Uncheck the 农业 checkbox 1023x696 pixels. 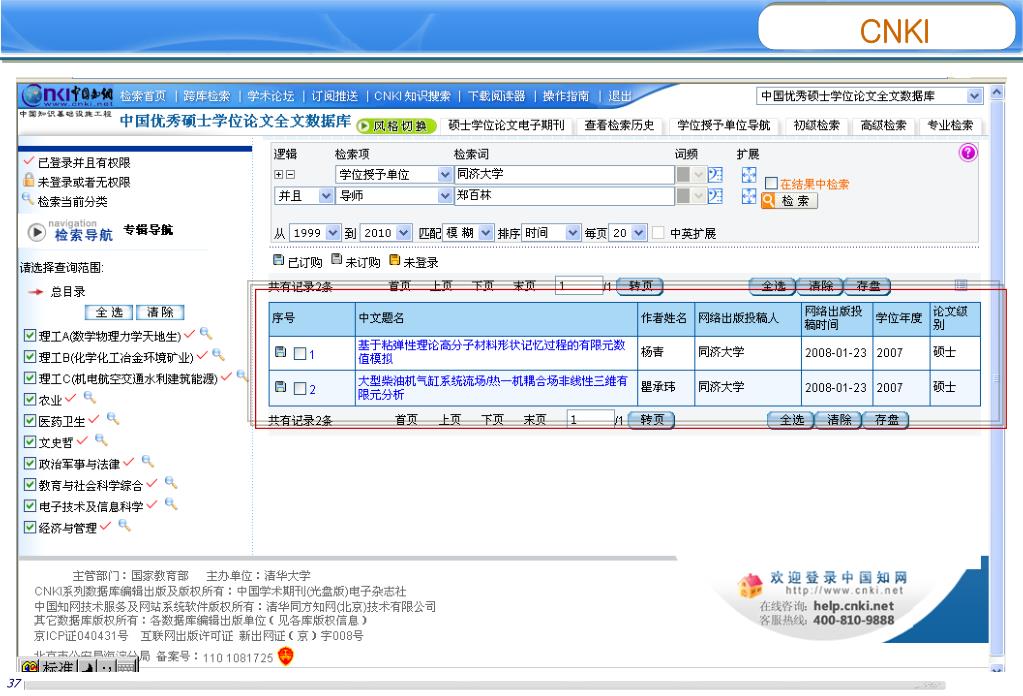(x=29, y=399)
